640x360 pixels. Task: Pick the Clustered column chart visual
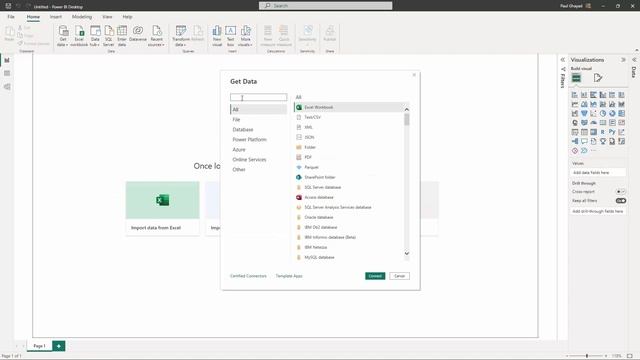pyautogui.click(x=603, y=95)
